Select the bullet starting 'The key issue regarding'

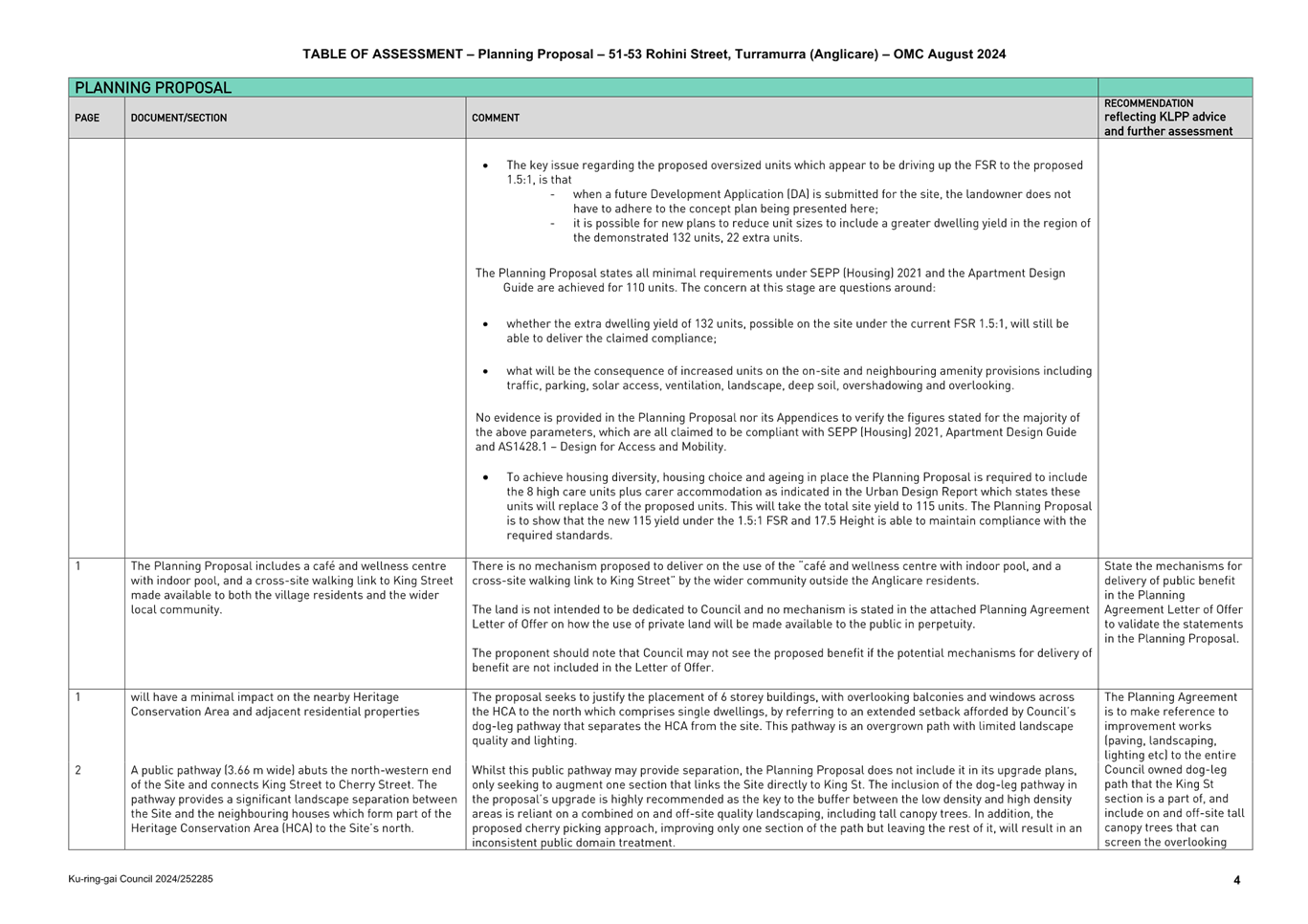pyautogui.click(x=794, y=172)
